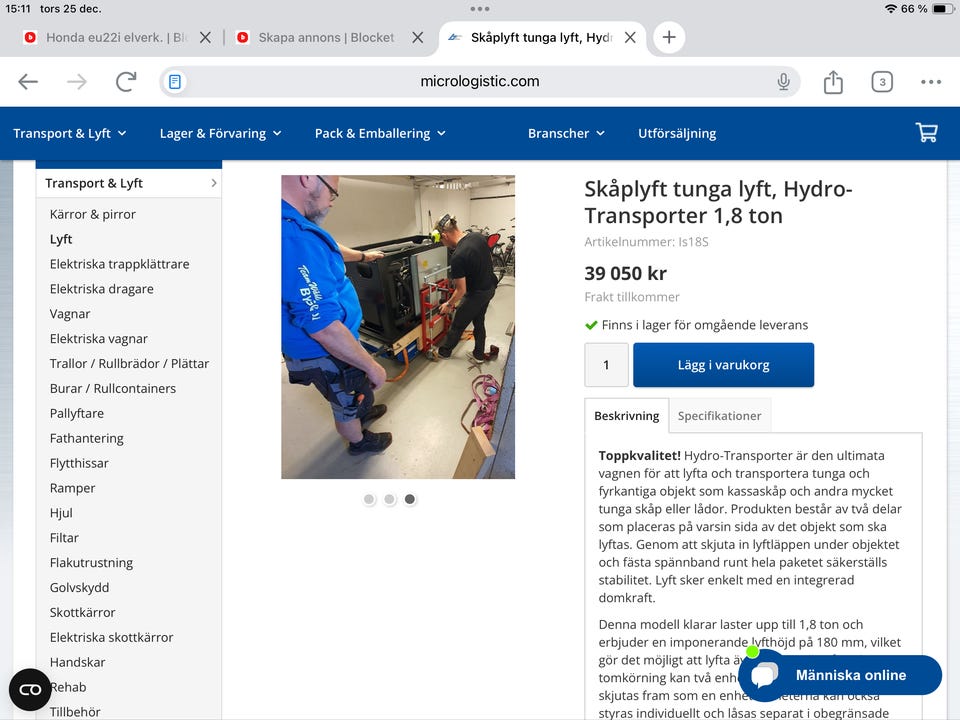Show second product image dot
The image size is (960, 720).
pos(389,500)
